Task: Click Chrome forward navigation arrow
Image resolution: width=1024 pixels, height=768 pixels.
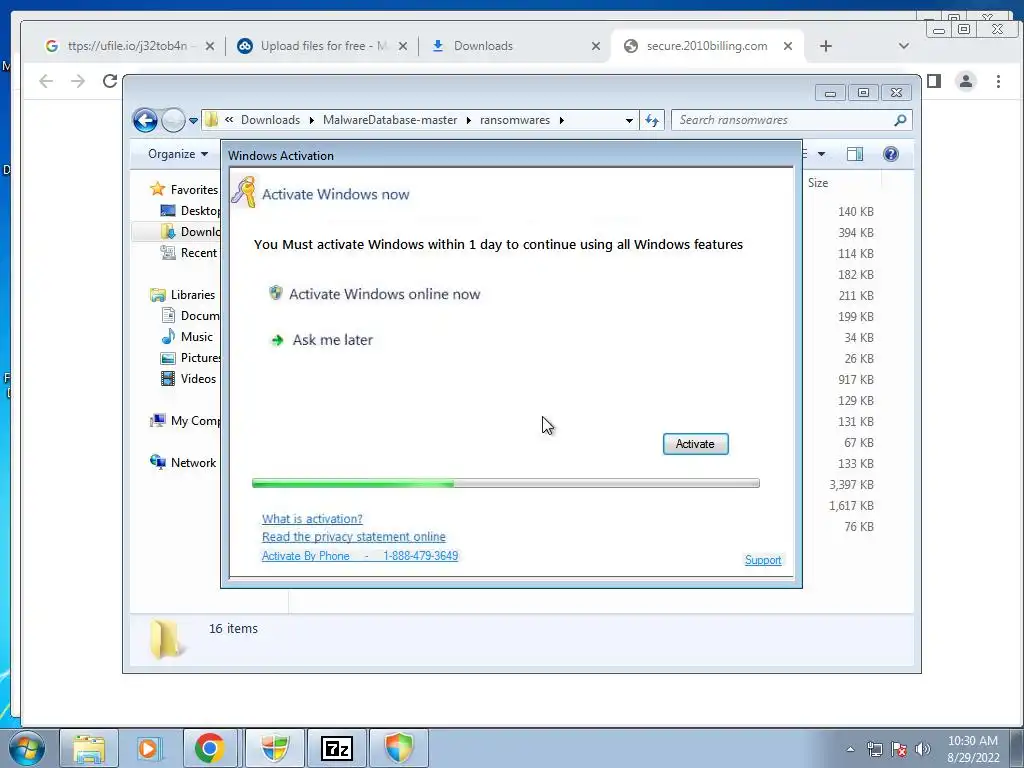Action: tap(78, 80)
